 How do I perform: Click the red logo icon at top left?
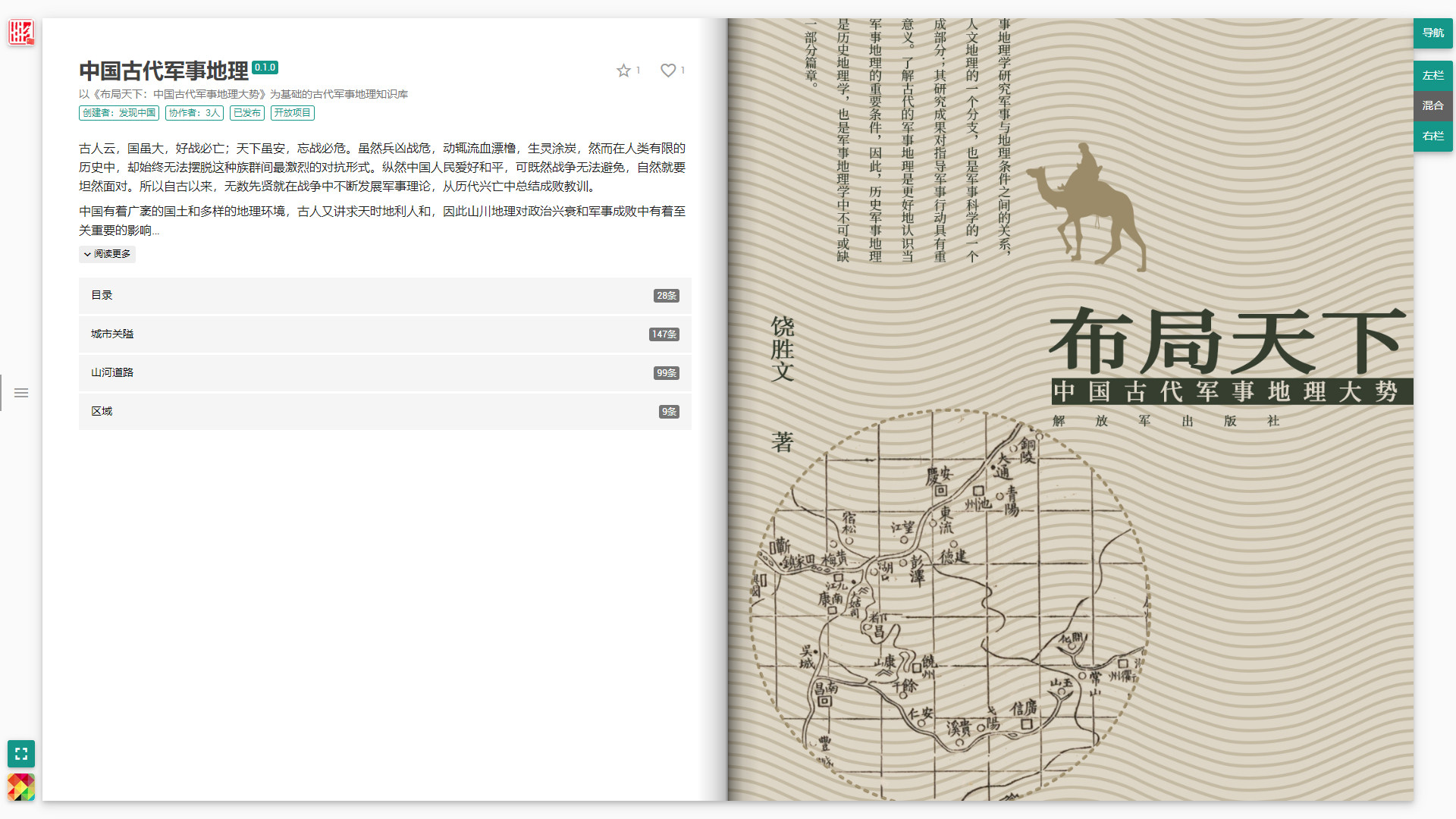21,33
